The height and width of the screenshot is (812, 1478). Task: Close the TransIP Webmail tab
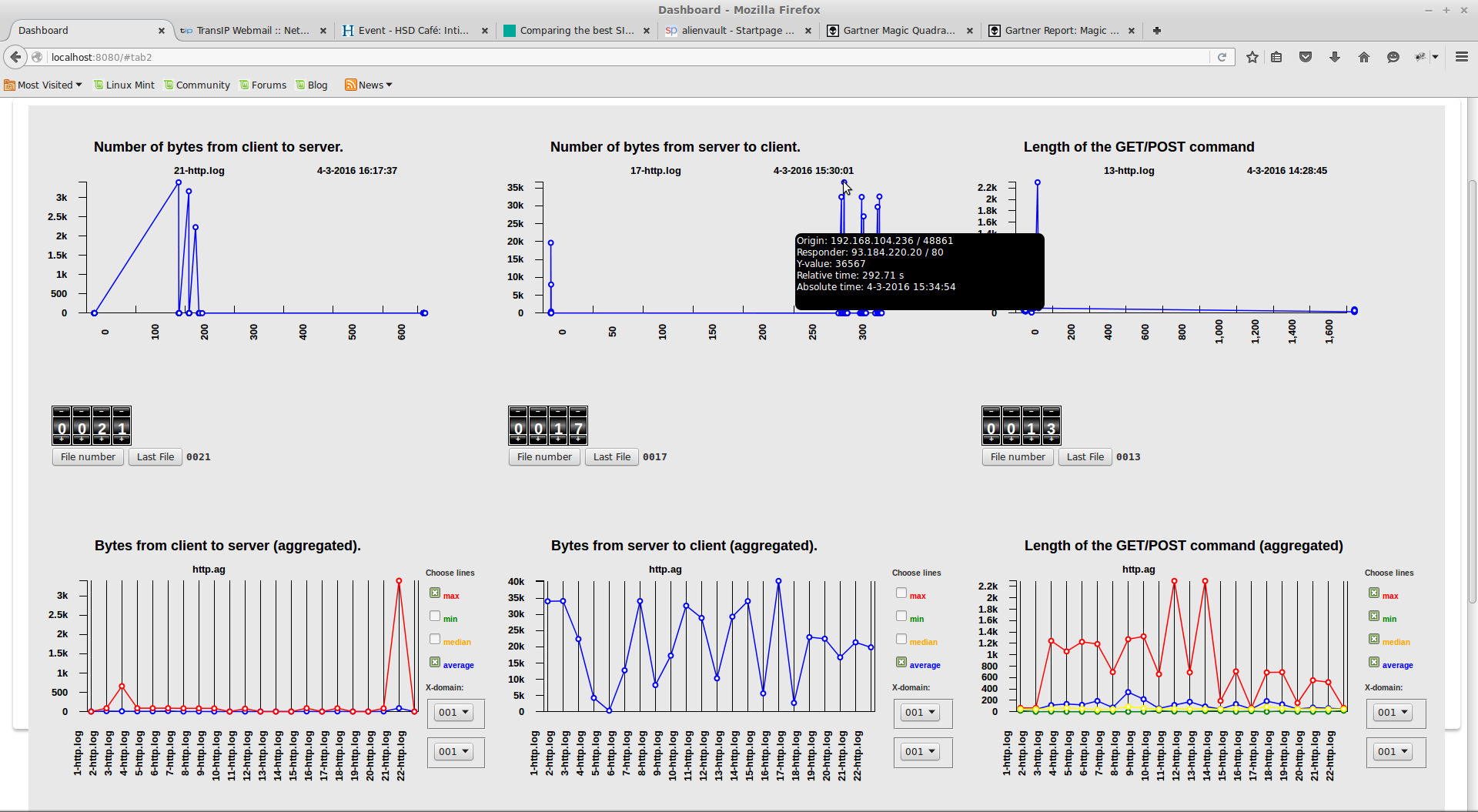(323, 31)
